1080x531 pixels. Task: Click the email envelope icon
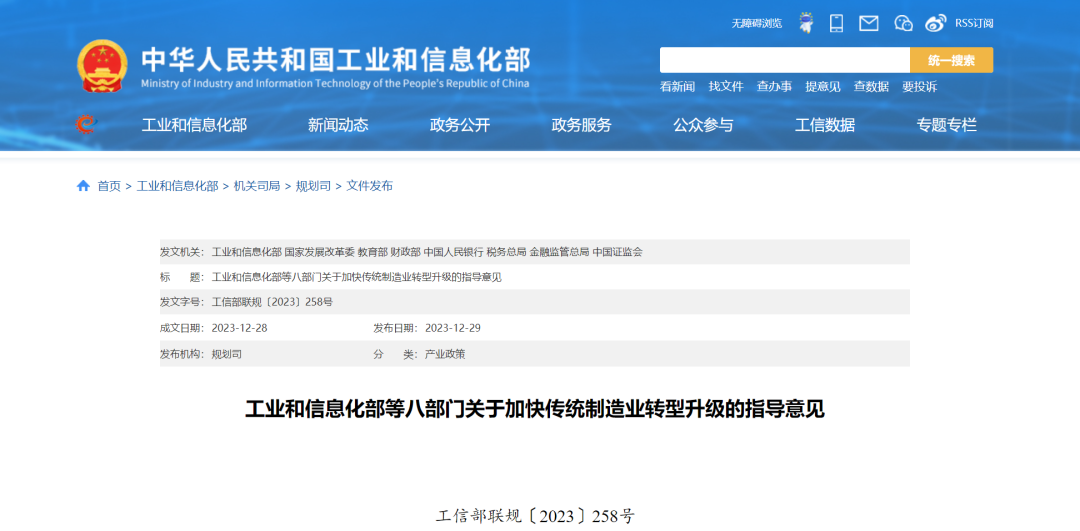(869, 23)
